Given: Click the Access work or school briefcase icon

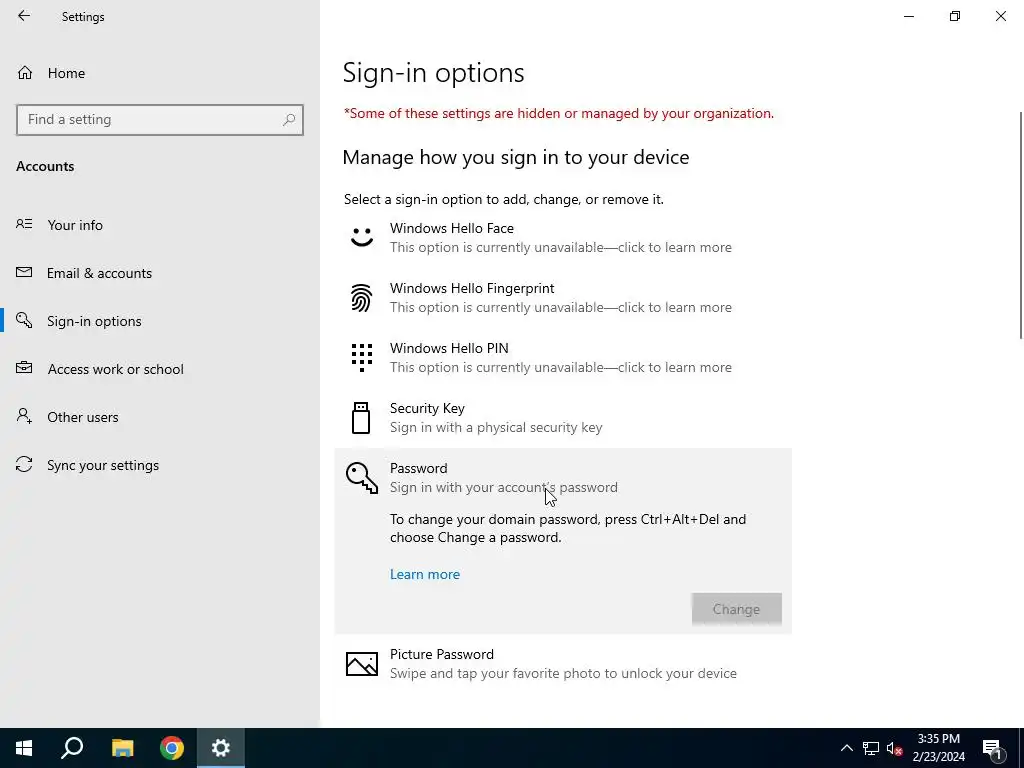Looking at the screenshot, I should pyautogui.click(x=24, y=368).
